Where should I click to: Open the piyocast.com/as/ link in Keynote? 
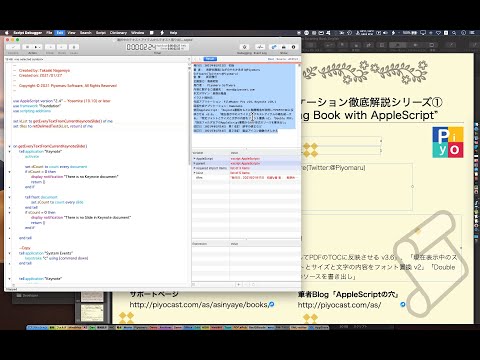tap(339, 305)
